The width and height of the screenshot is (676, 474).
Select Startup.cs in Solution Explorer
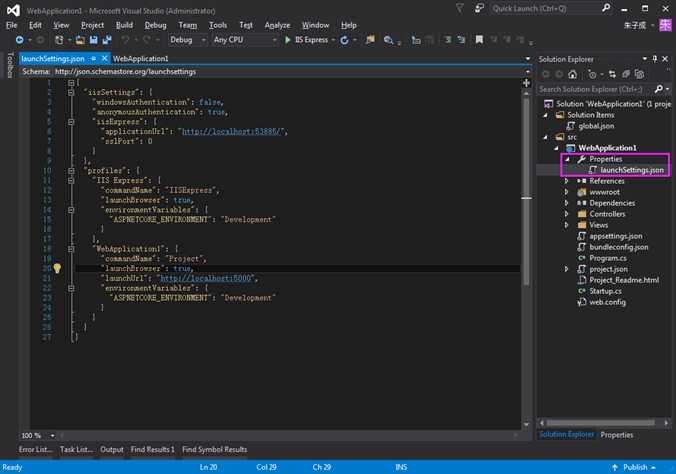[x=605, y=291]
